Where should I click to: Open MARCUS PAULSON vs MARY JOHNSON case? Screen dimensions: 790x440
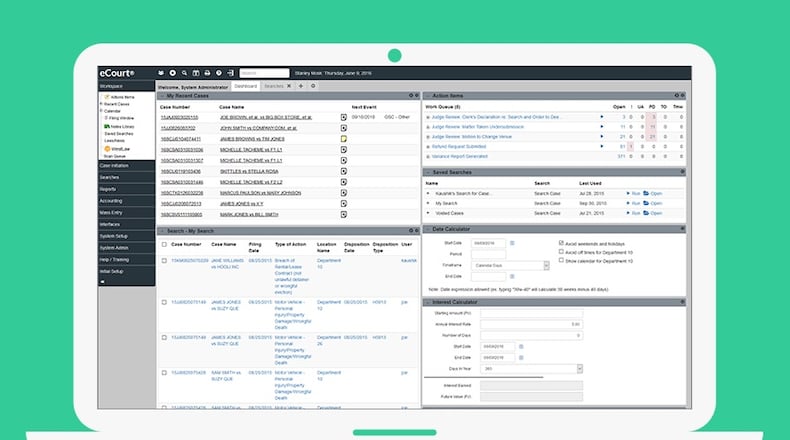click(x=260, y=193)
